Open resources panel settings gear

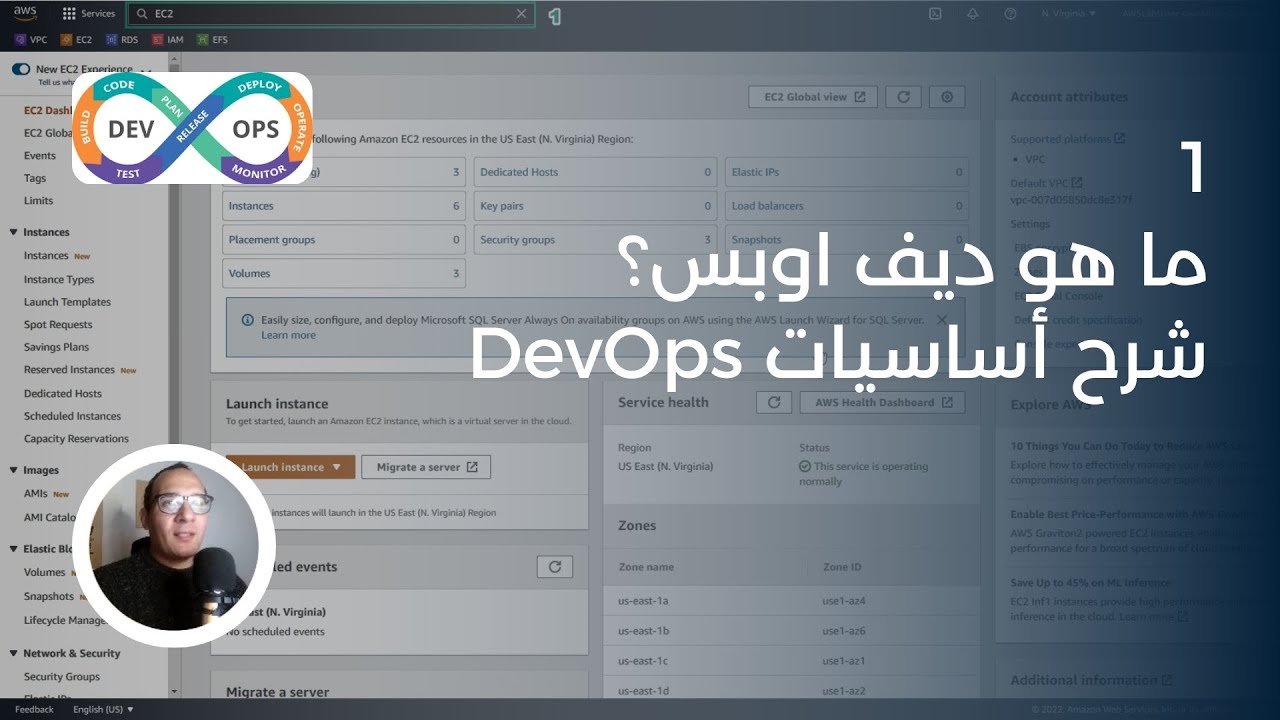pyautogui.click(x=947, y=97)
